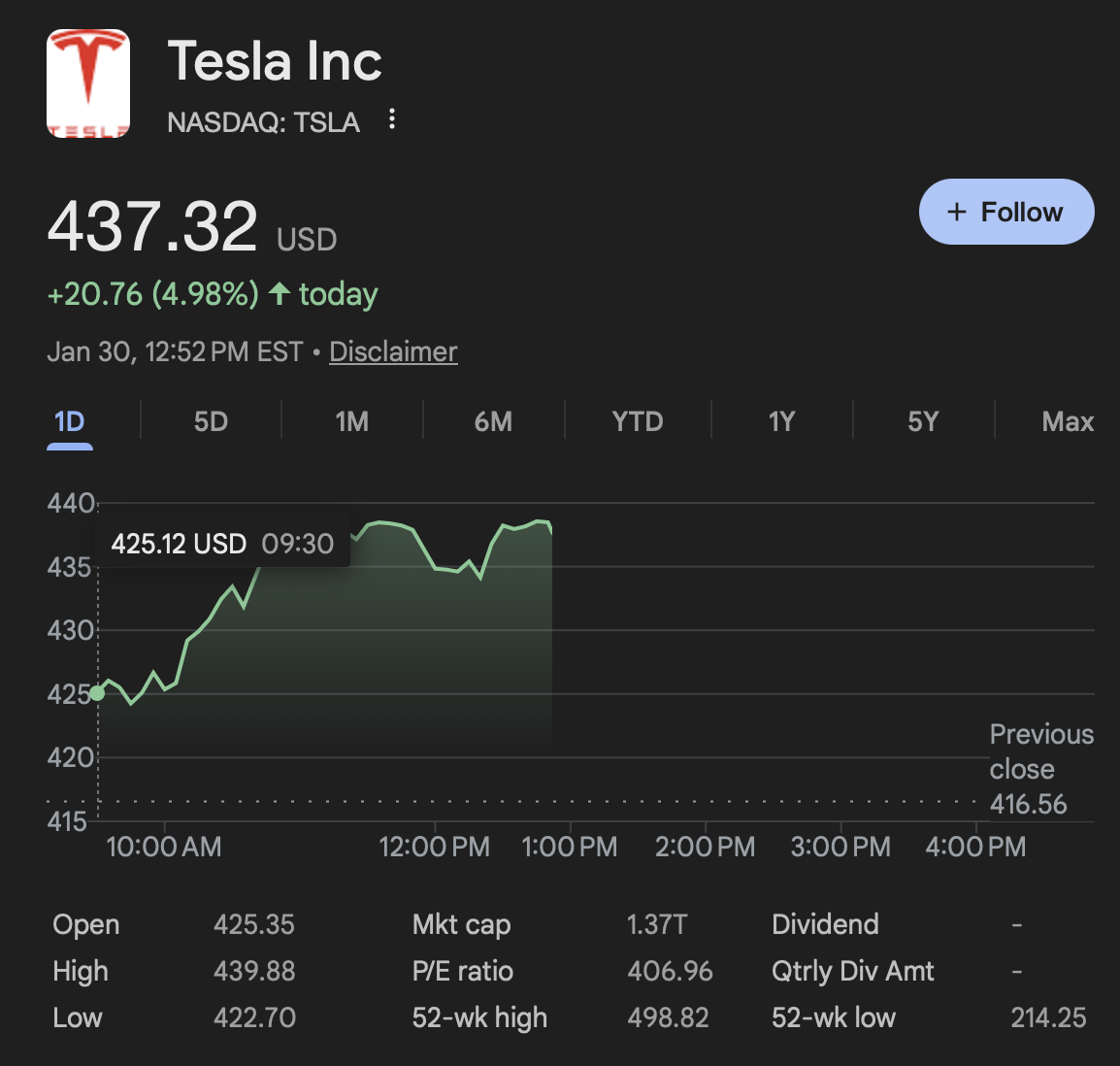Click the green data point at 09:30
Viewport: 1120px width, 1066px height.
coord(97,693)
